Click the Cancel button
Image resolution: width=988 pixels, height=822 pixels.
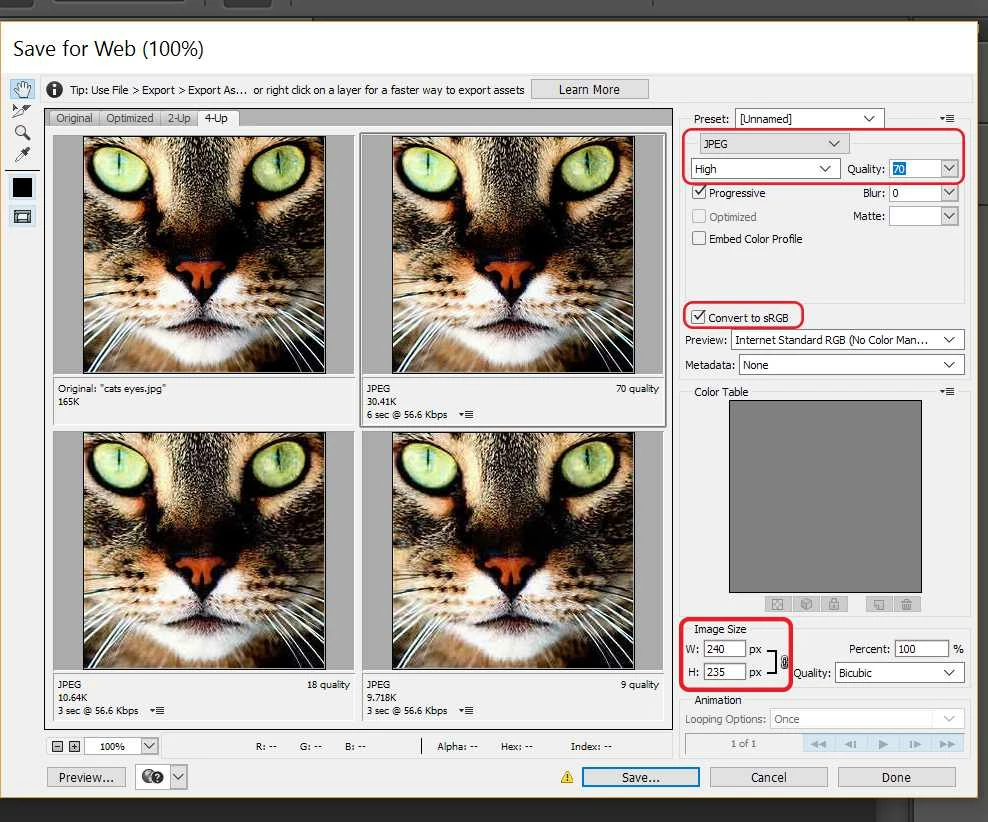[x=769, y=777]
